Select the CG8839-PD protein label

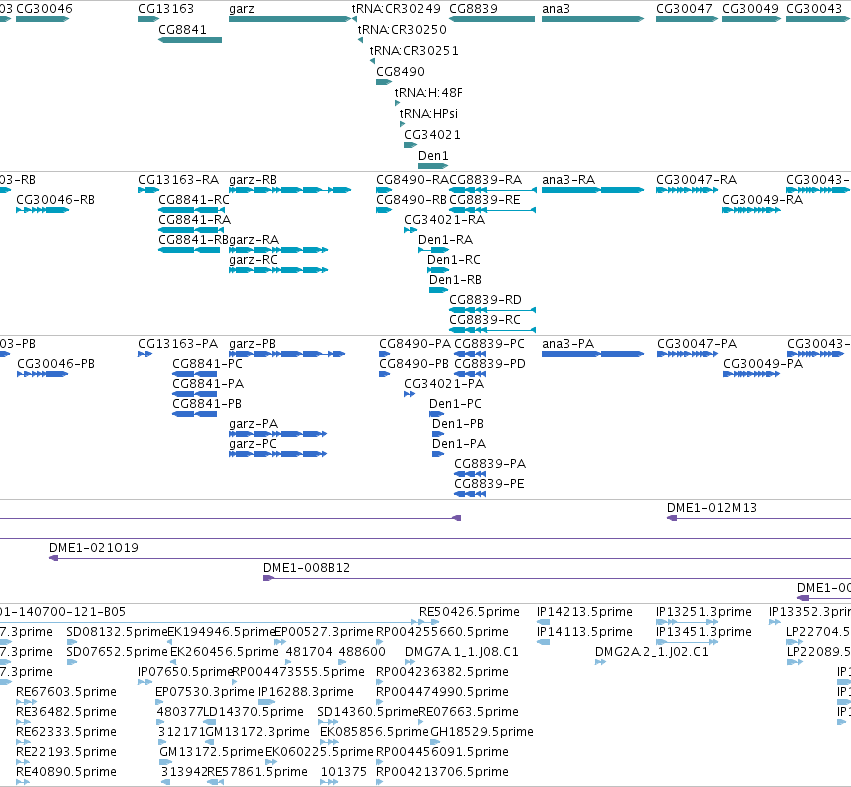coord(490,364)
